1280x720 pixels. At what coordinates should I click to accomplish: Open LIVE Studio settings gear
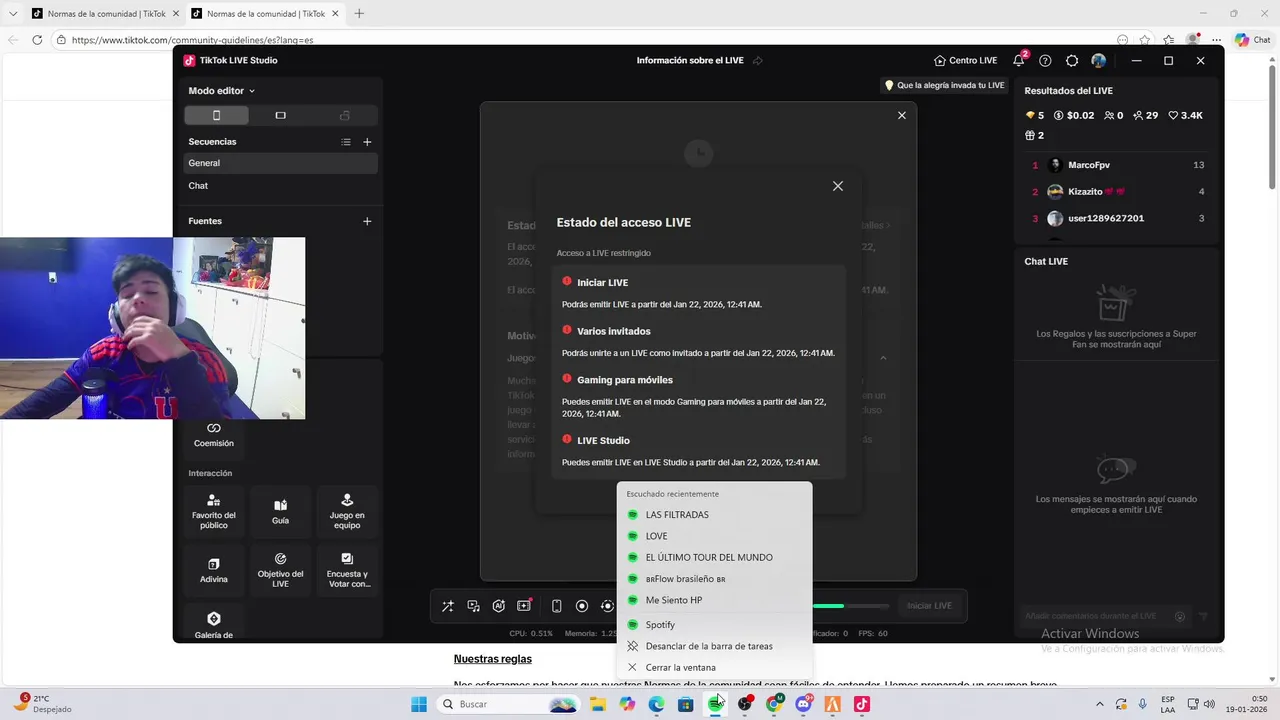tap(1072, 61)
